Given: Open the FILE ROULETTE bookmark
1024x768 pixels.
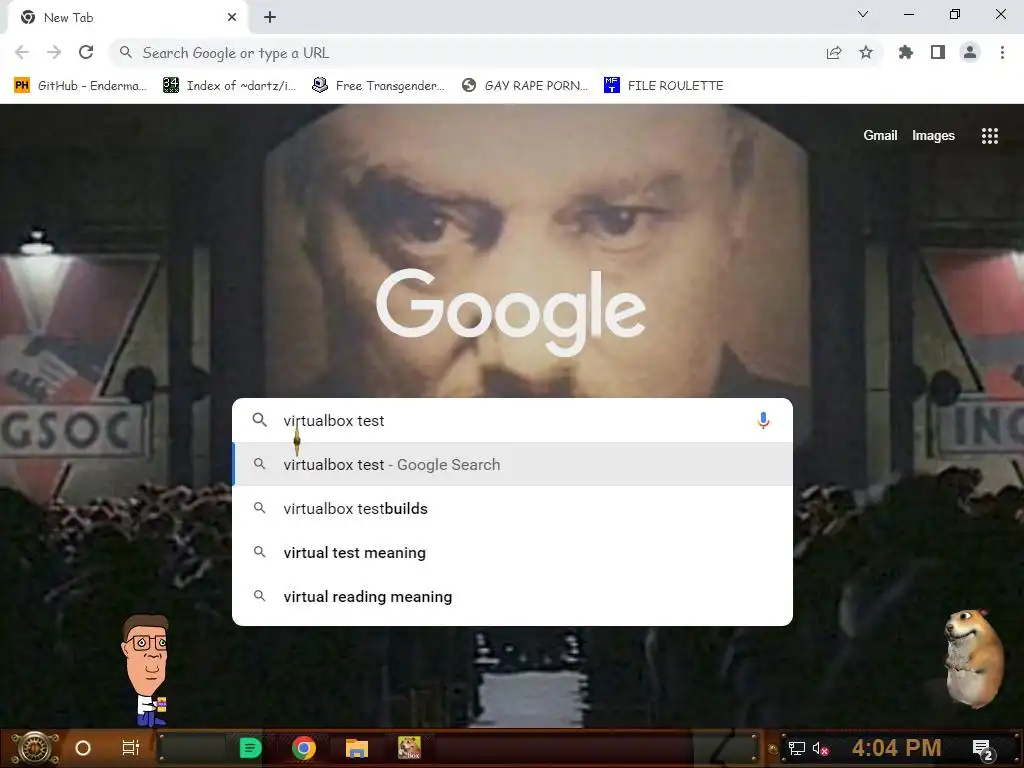Looking at the screenshot, I should (664, 86).
